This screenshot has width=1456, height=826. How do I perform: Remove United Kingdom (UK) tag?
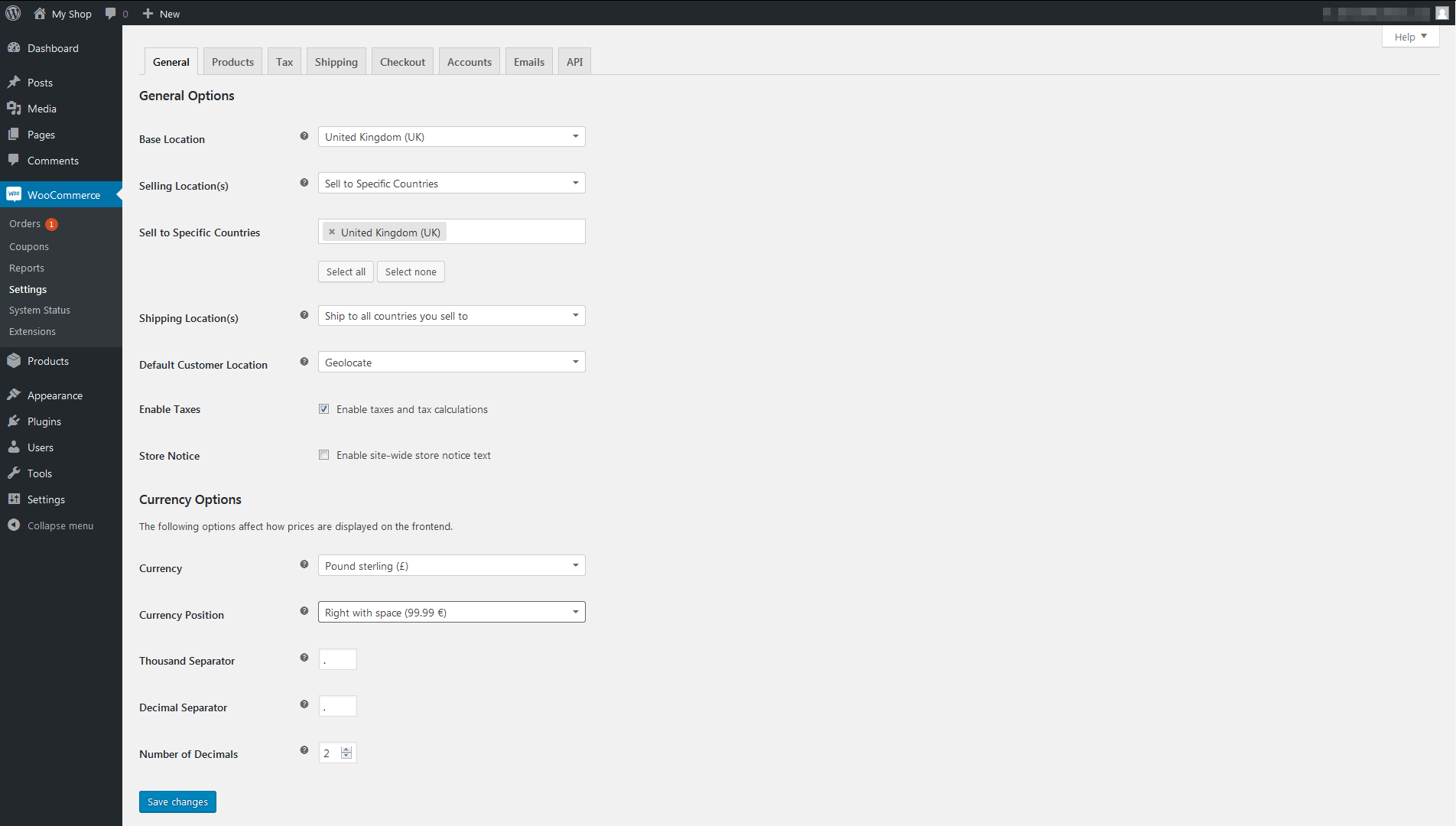[x=332, y=232]
